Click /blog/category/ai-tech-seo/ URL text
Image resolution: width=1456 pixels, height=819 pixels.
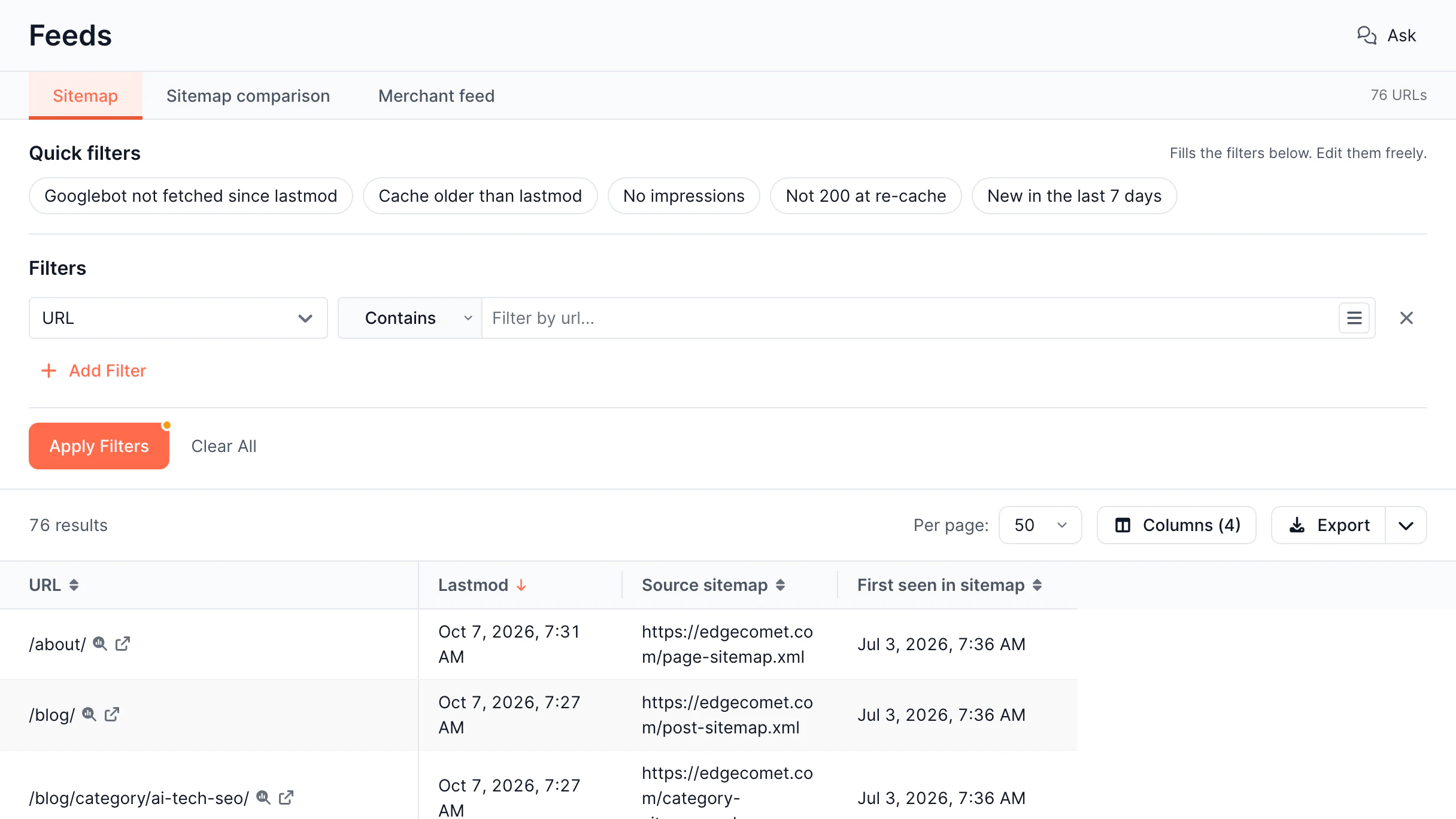pos(139,798)
